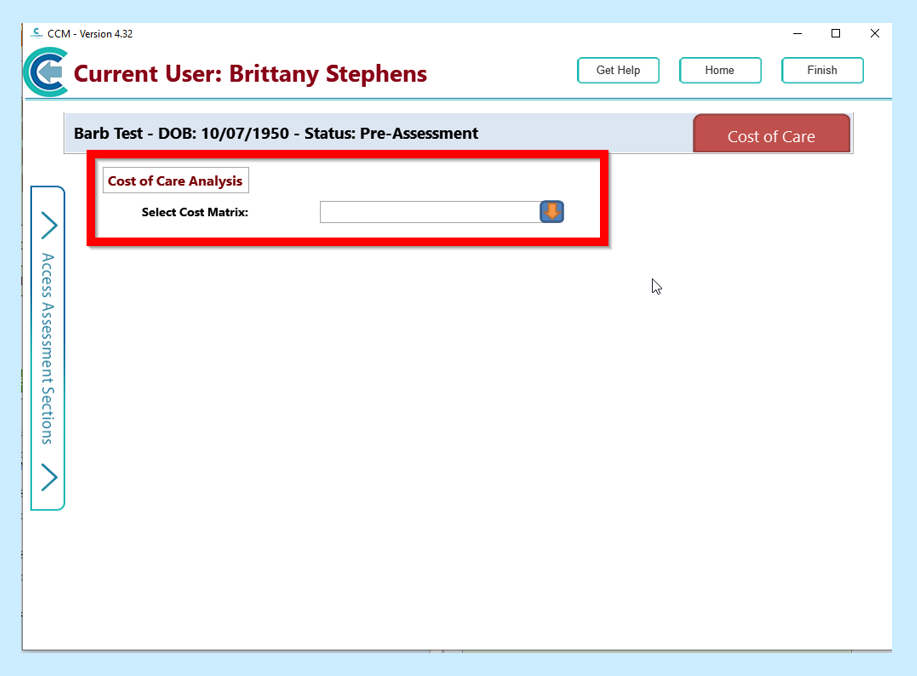Open the Access Assessment Sections panel label

pyautogui.click(x=47, y=348)
